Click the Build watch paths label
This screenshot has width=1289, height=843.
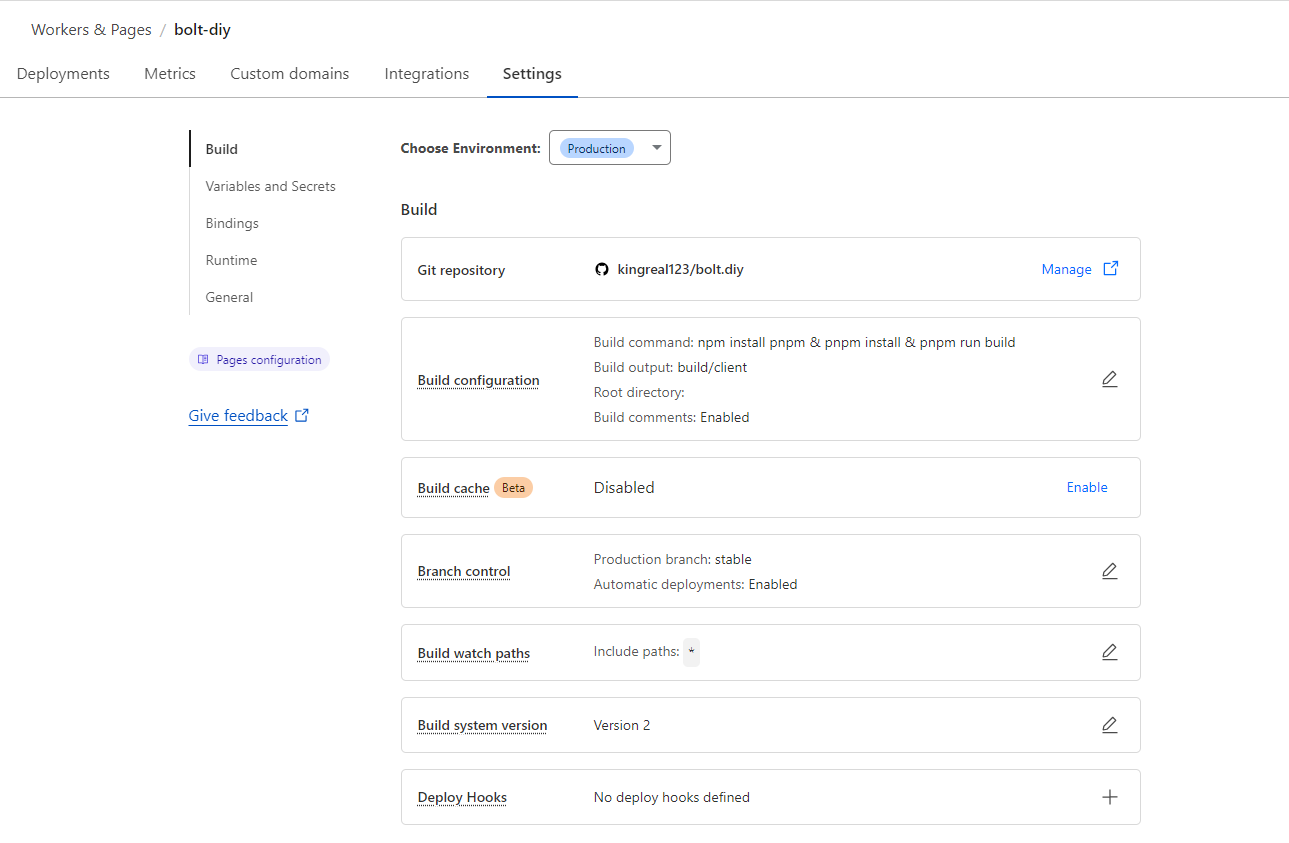[474, 653]
